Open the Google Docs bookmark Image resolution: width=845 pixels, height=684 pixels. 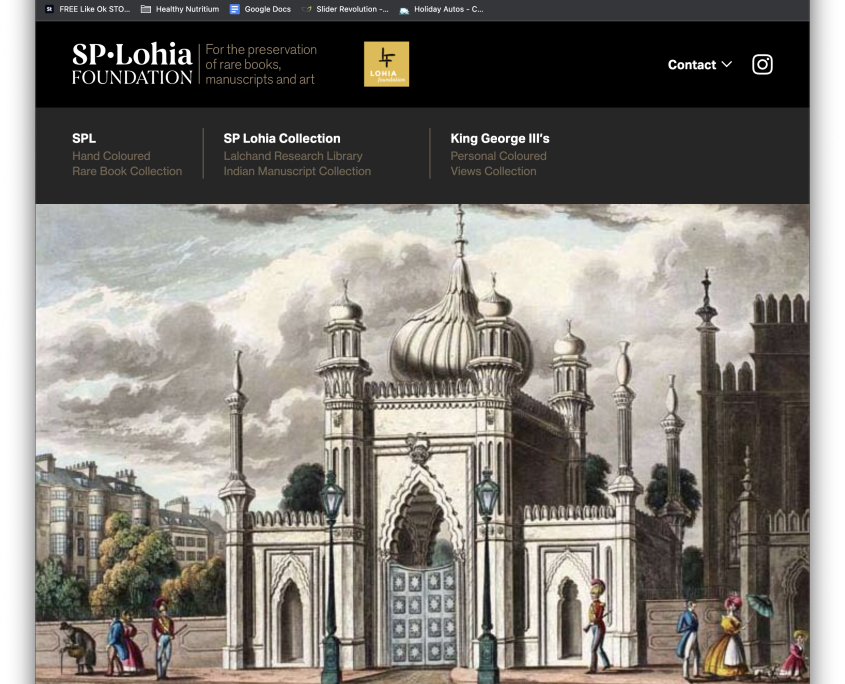tap(260, 9)
